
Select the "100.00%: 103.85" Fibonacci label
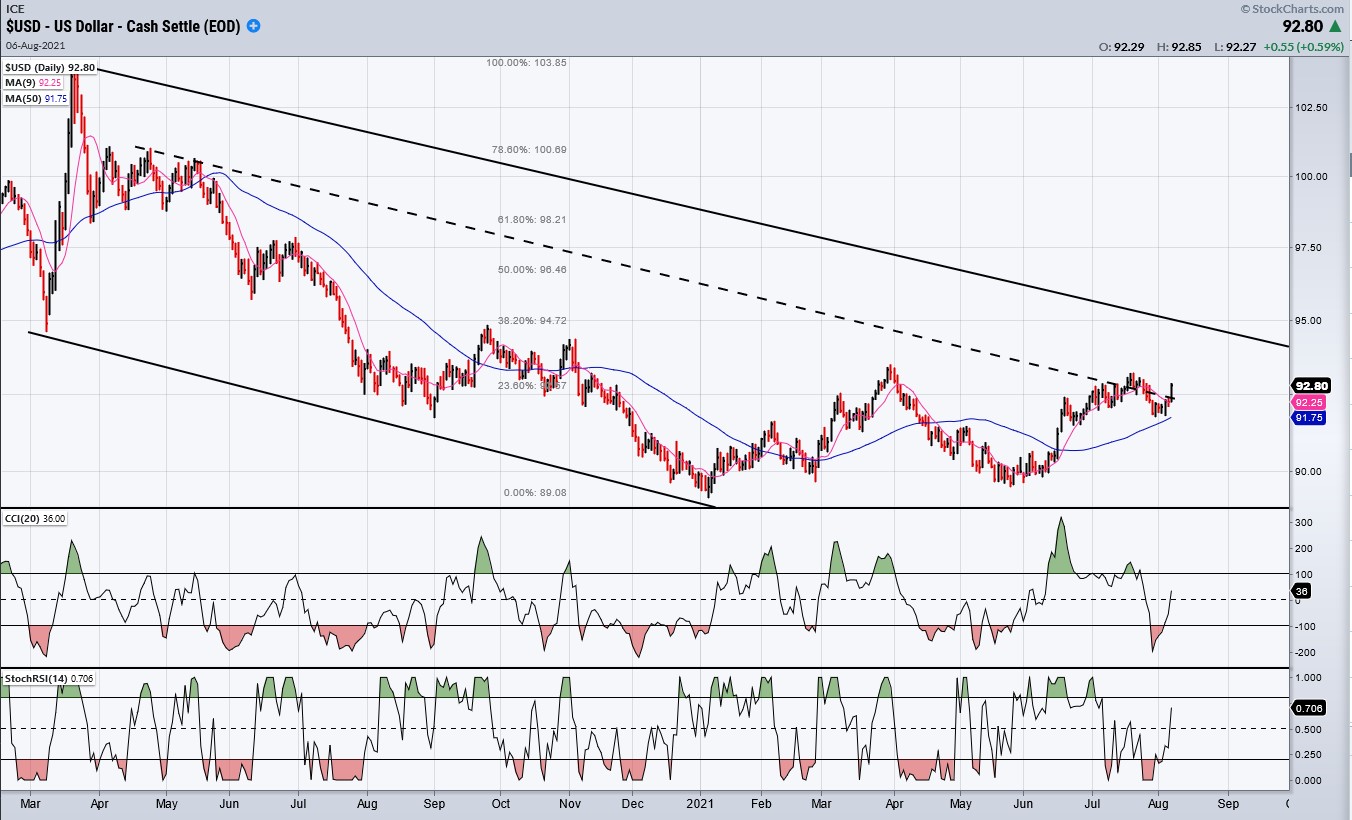coord(526,62)
